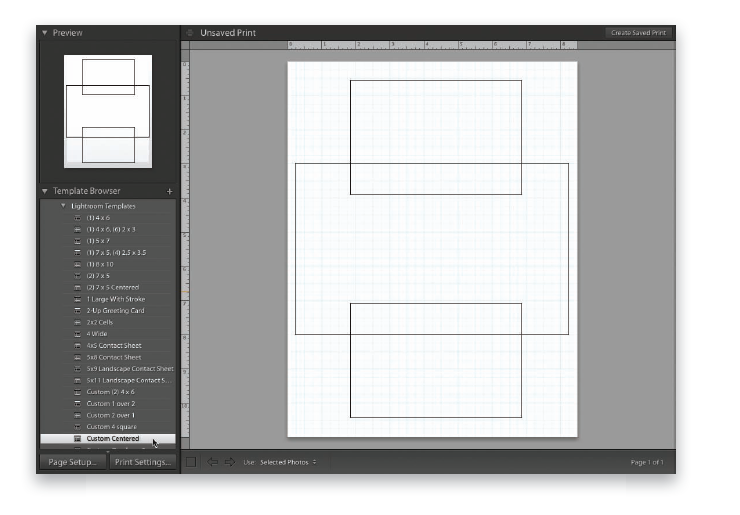740x515 pixels.
Task: Click the Custom 4 square template icon
Action: 77,427
